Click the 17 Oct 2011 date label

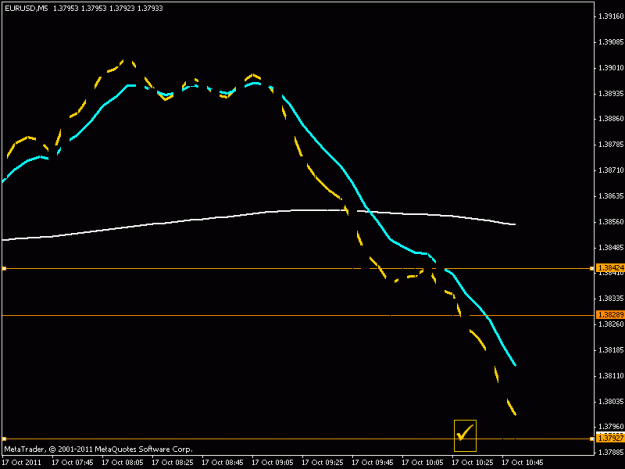click(x=22, y=463)
